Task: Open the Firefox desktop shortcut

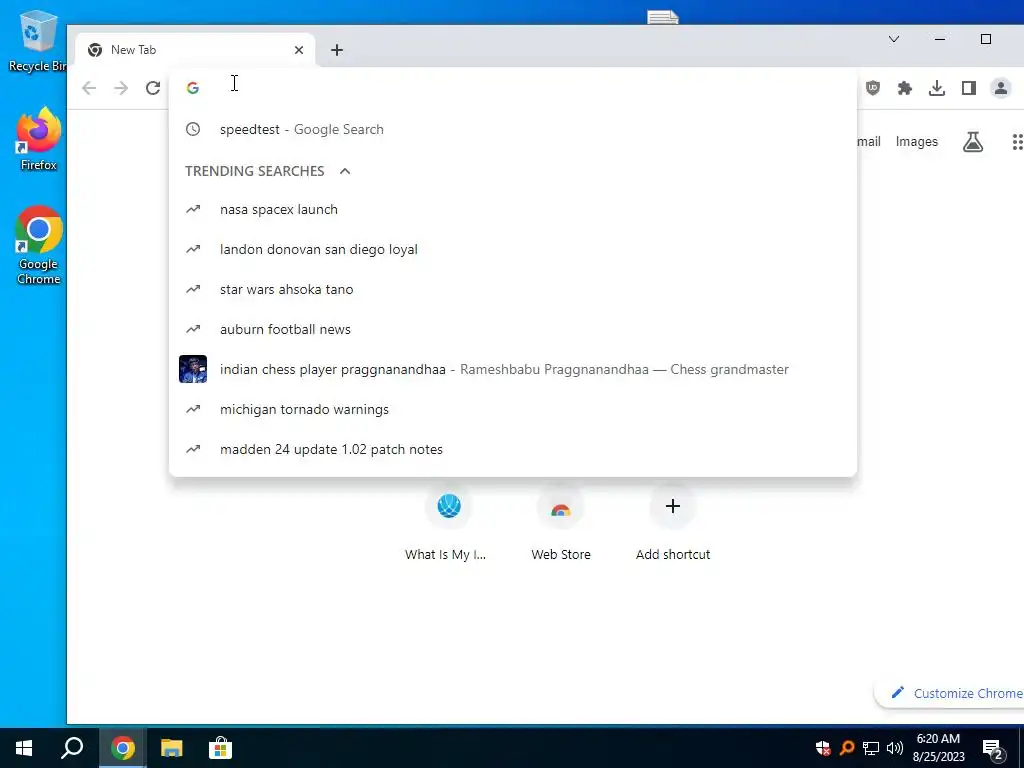Action: coord(39,140)
